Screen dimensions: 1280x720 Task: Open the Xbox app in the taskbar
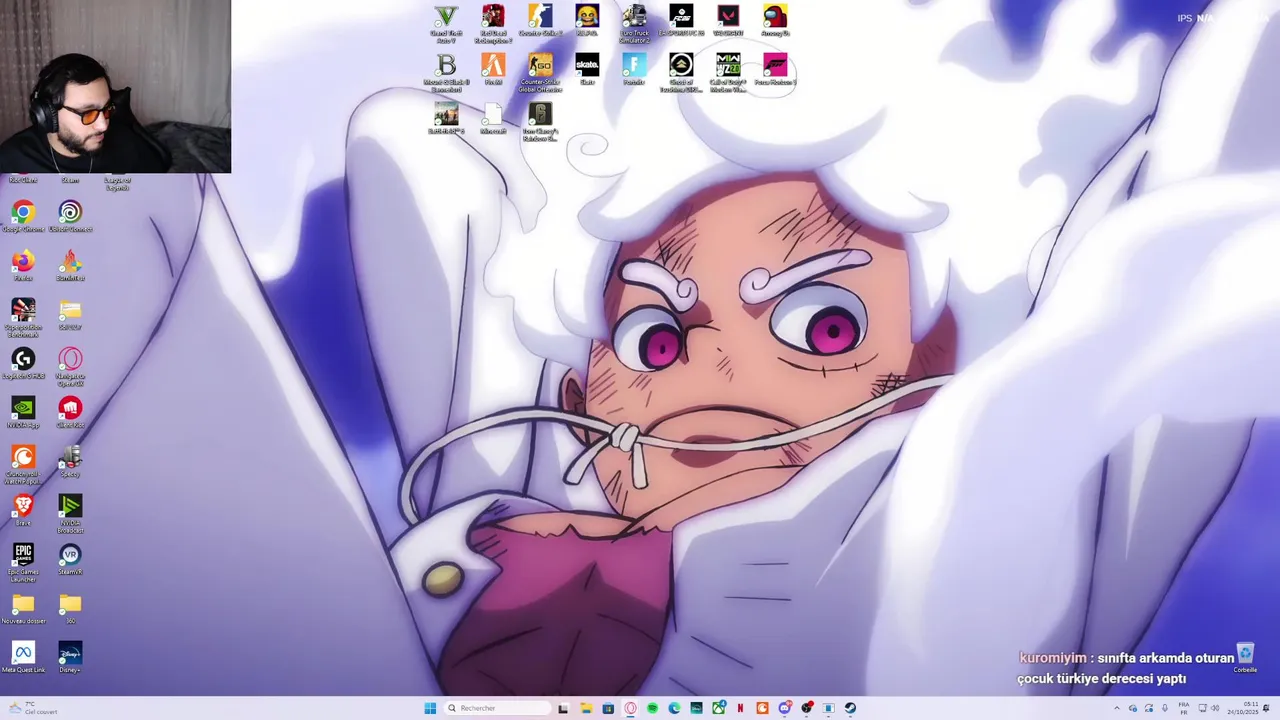coord(719,708)
